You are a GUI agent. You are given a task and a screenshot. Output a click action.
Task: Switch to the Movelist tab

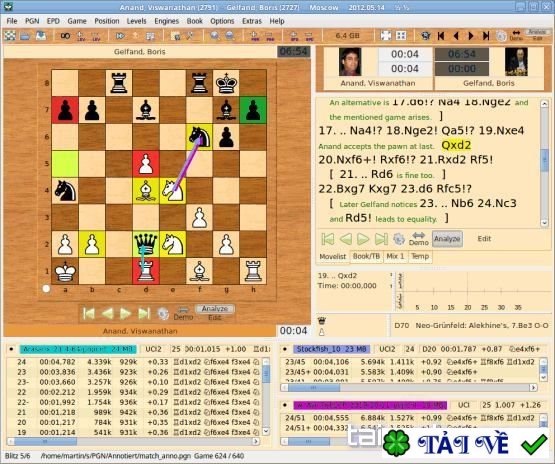(x=332, y=256)
